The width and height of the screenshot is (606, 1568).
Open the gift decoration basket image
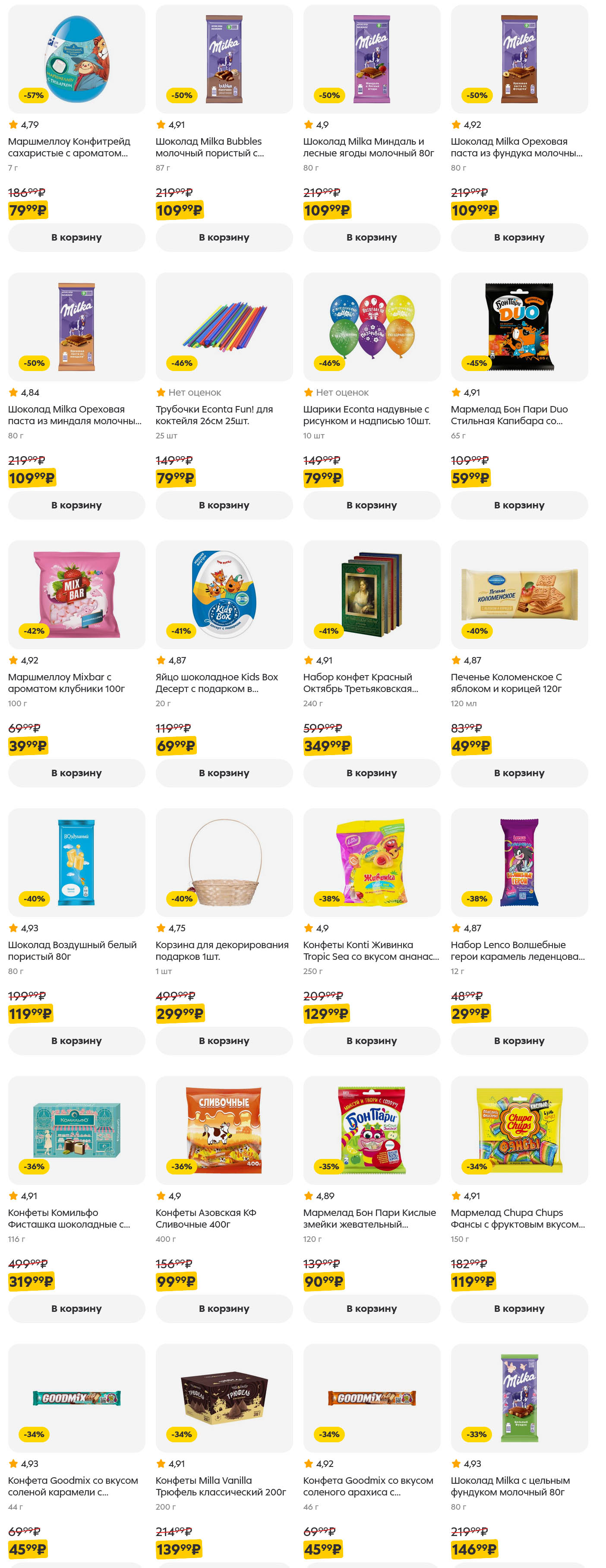224,862
